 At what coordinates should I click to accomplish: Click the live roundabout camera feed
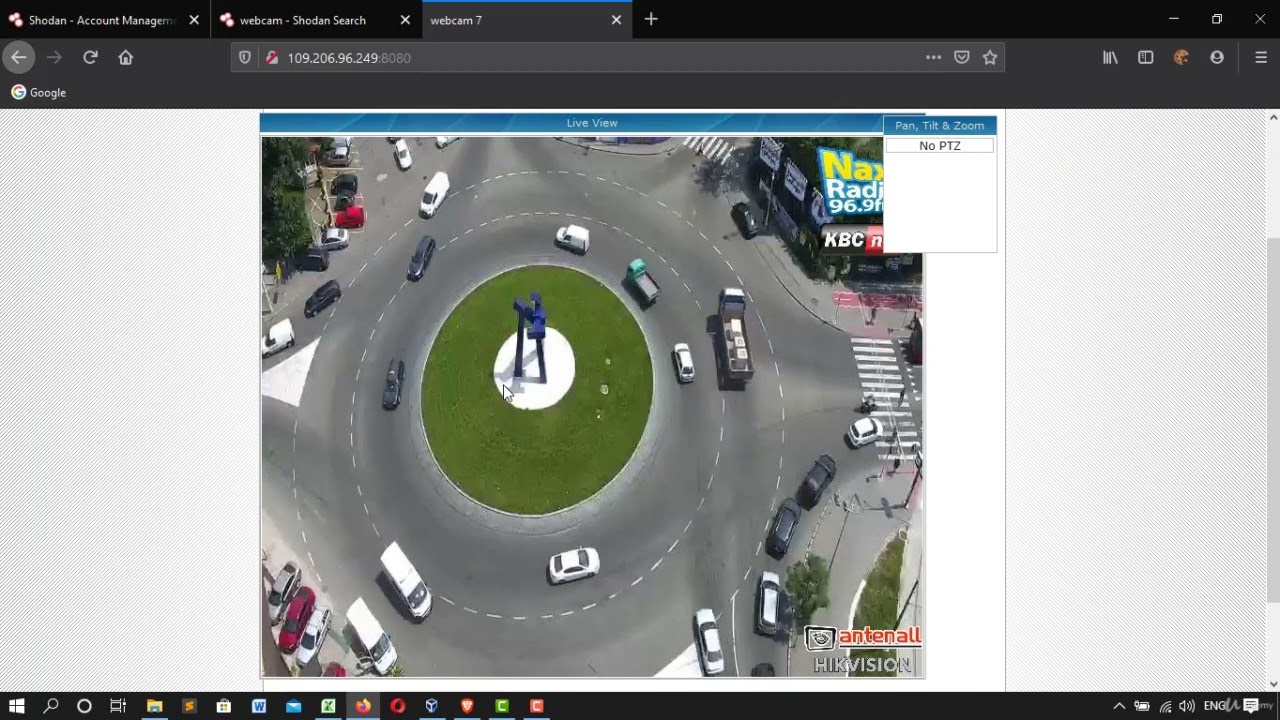tap(592, 407)
